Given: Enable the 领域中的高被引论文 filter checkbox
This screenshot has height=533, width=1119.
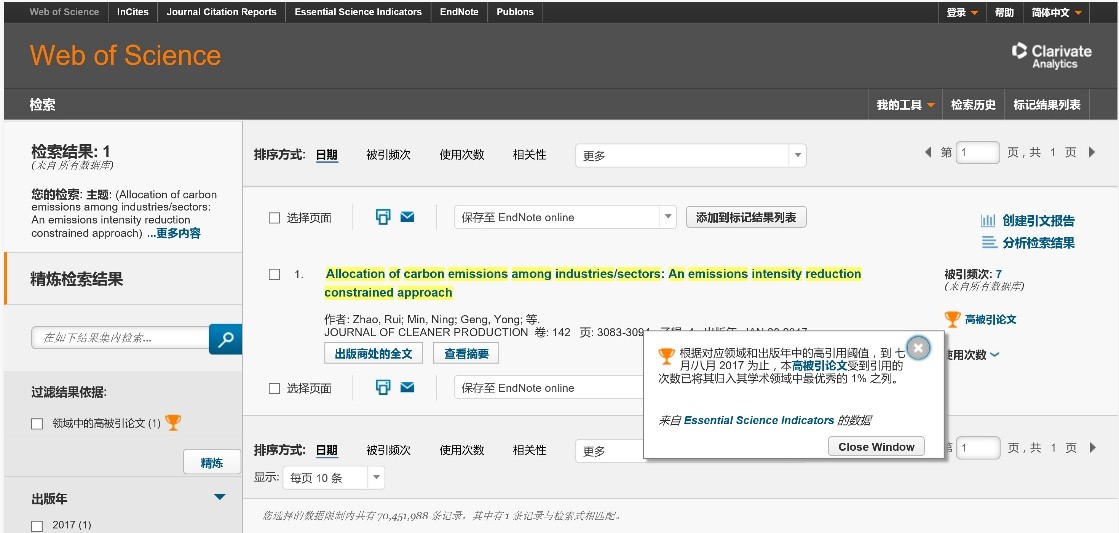Looking at the screenshot, I should [x=38, y=424].
